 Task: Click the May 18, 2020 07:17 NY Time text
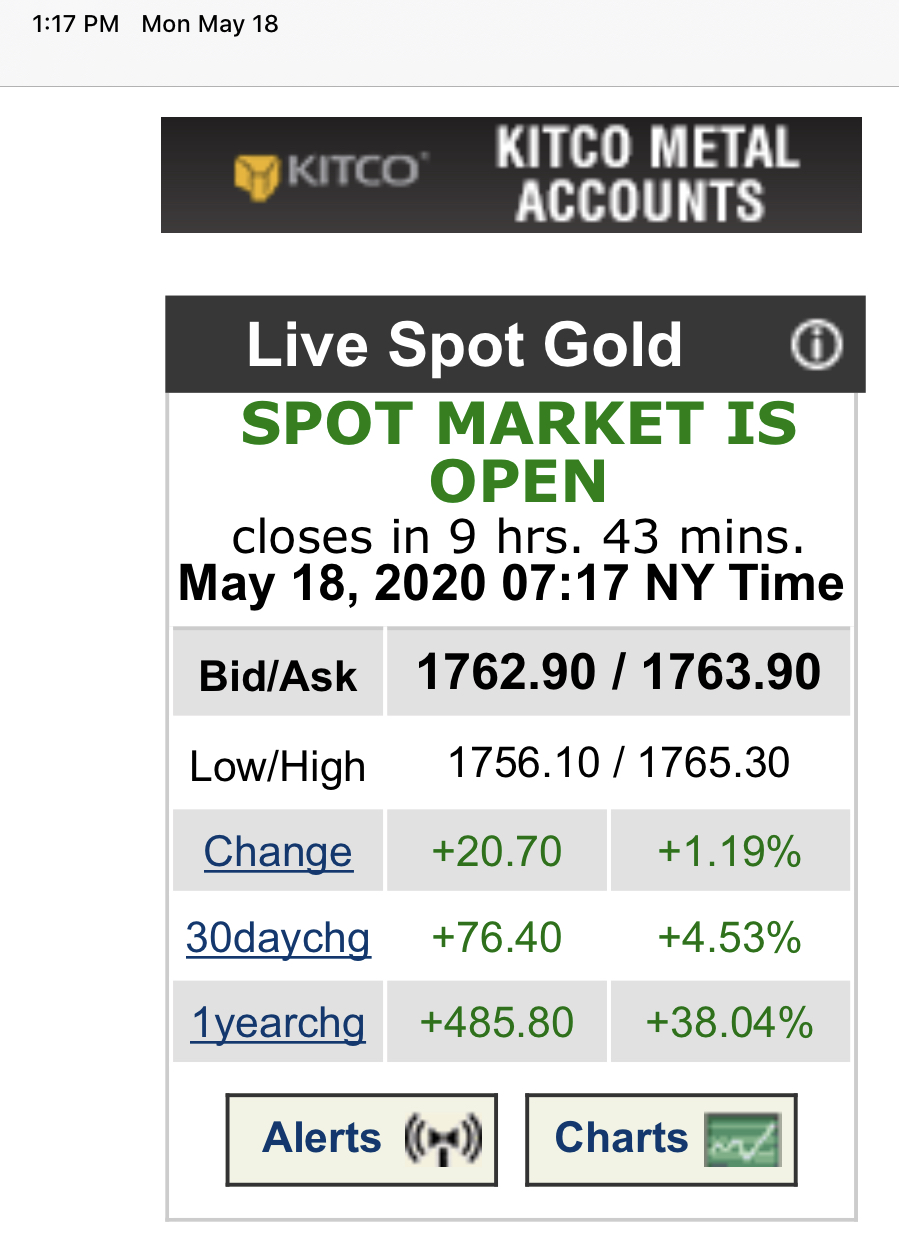(510, 583)
